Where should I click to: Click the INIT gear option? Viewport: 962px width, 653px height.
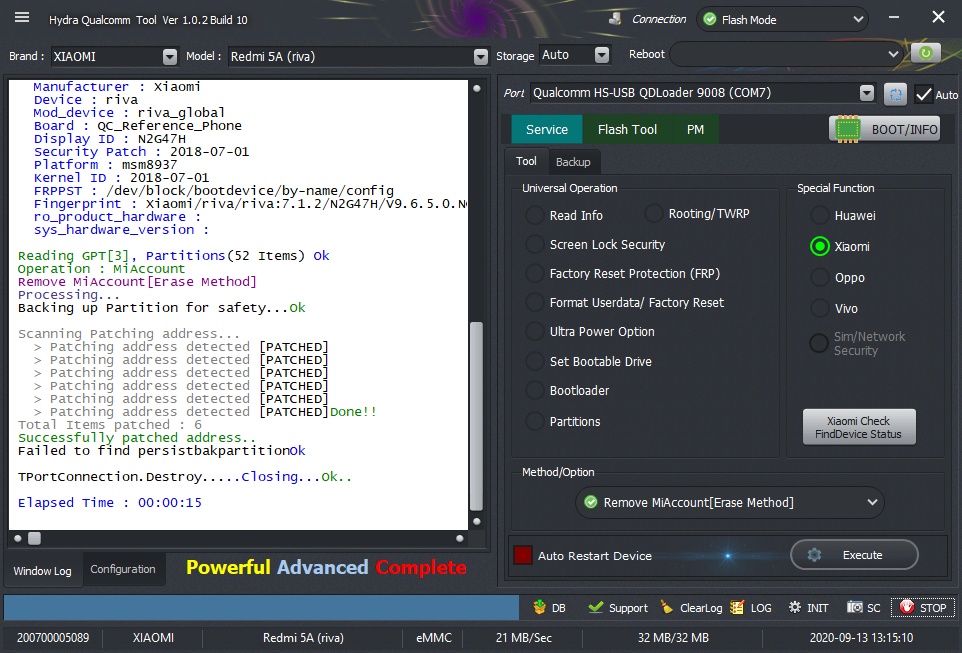pos(808,608)
